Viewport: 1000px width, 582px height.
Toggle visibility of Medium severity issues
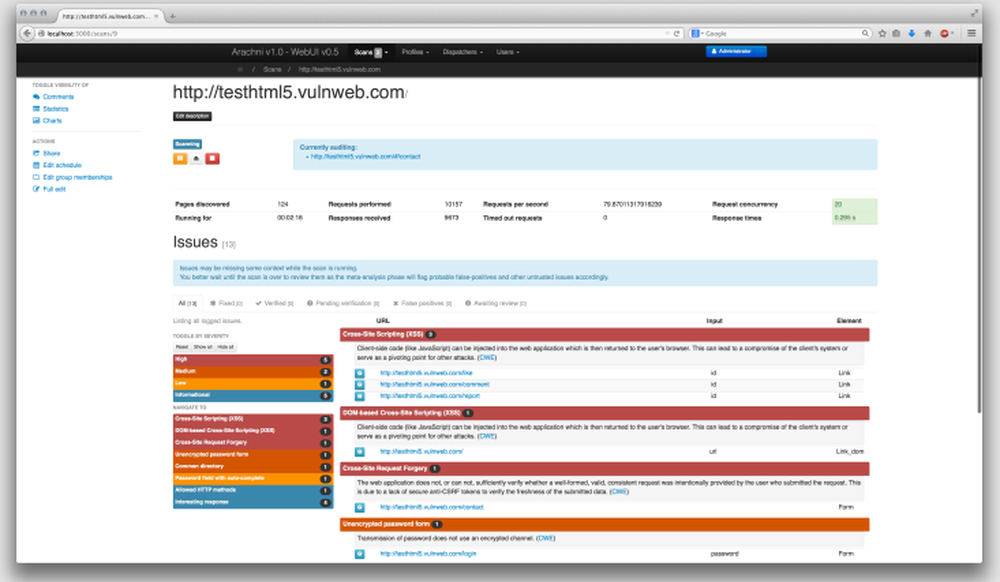tap(253, 372)
